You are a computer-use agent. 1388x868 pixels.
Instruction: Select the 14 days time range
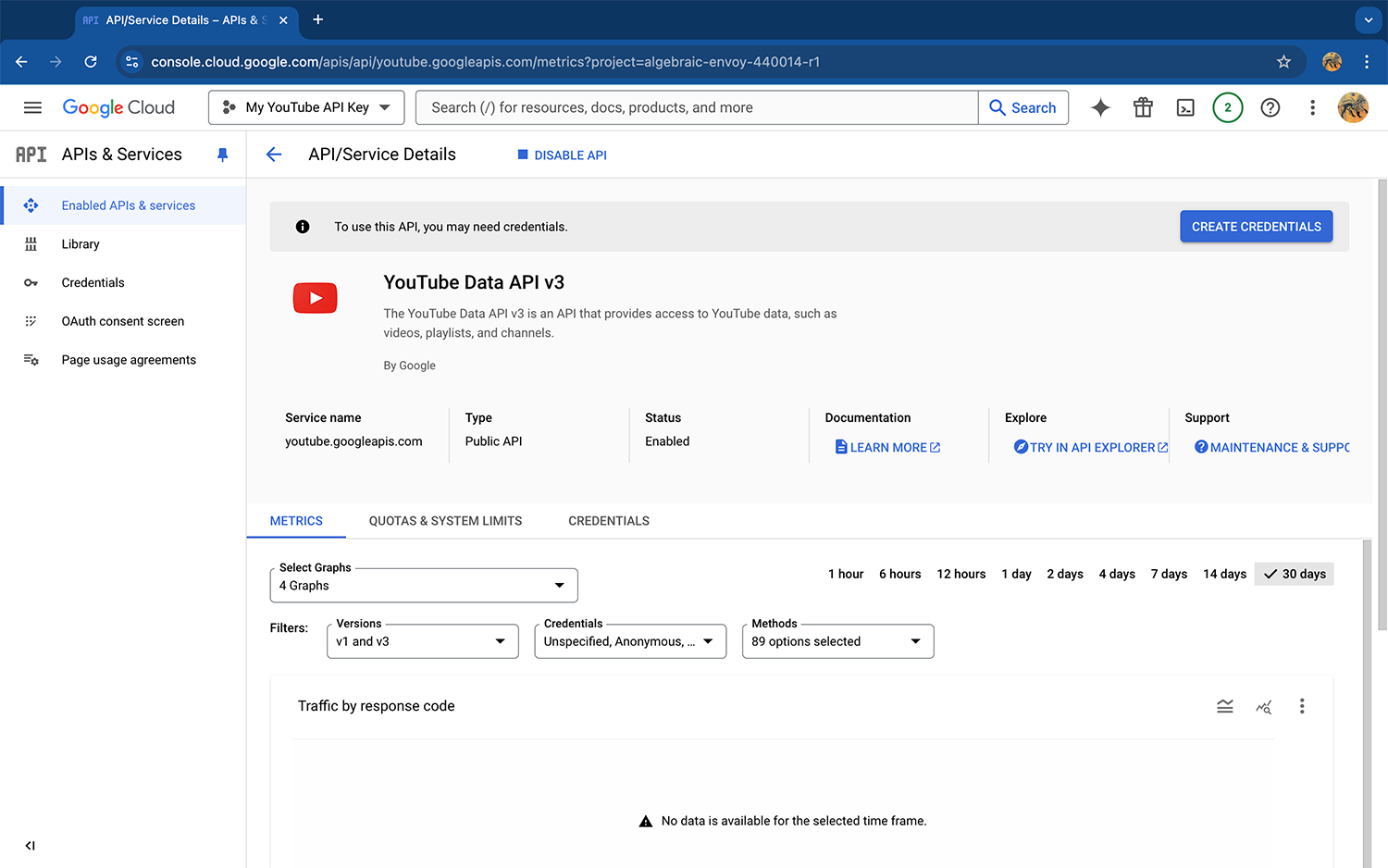pos(1224,574)
